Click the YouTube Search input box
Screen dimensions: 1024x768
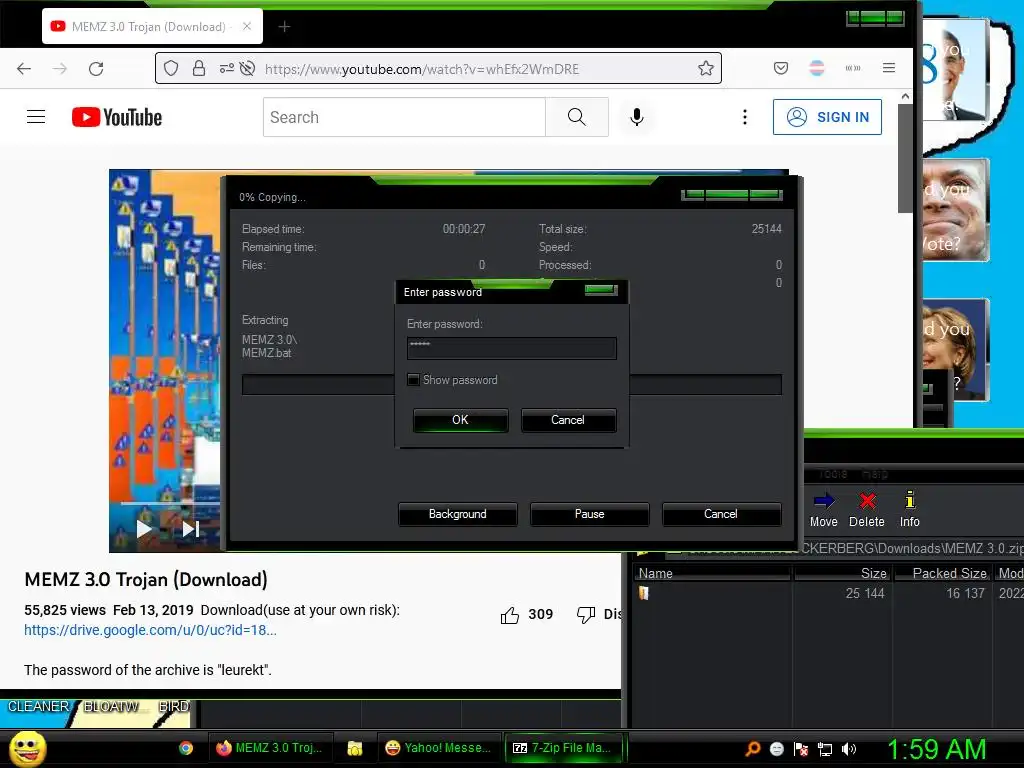coord(404,117)
